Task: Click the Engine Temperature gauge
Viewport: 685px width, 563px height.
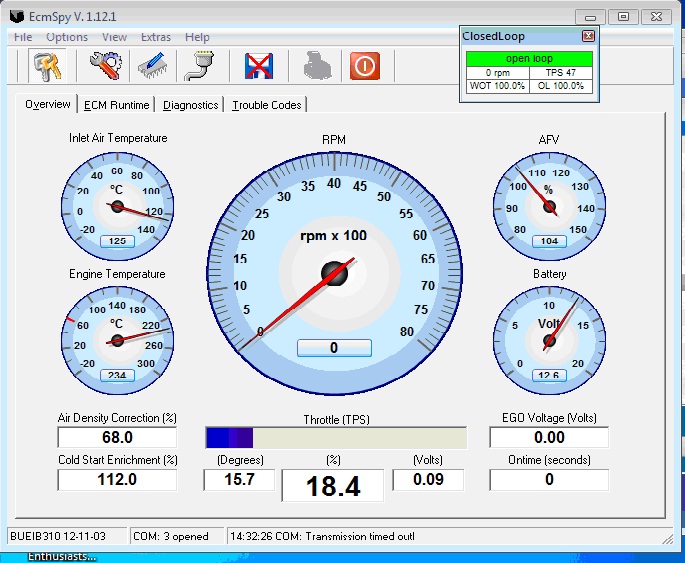Action: [x=117, y=340]
